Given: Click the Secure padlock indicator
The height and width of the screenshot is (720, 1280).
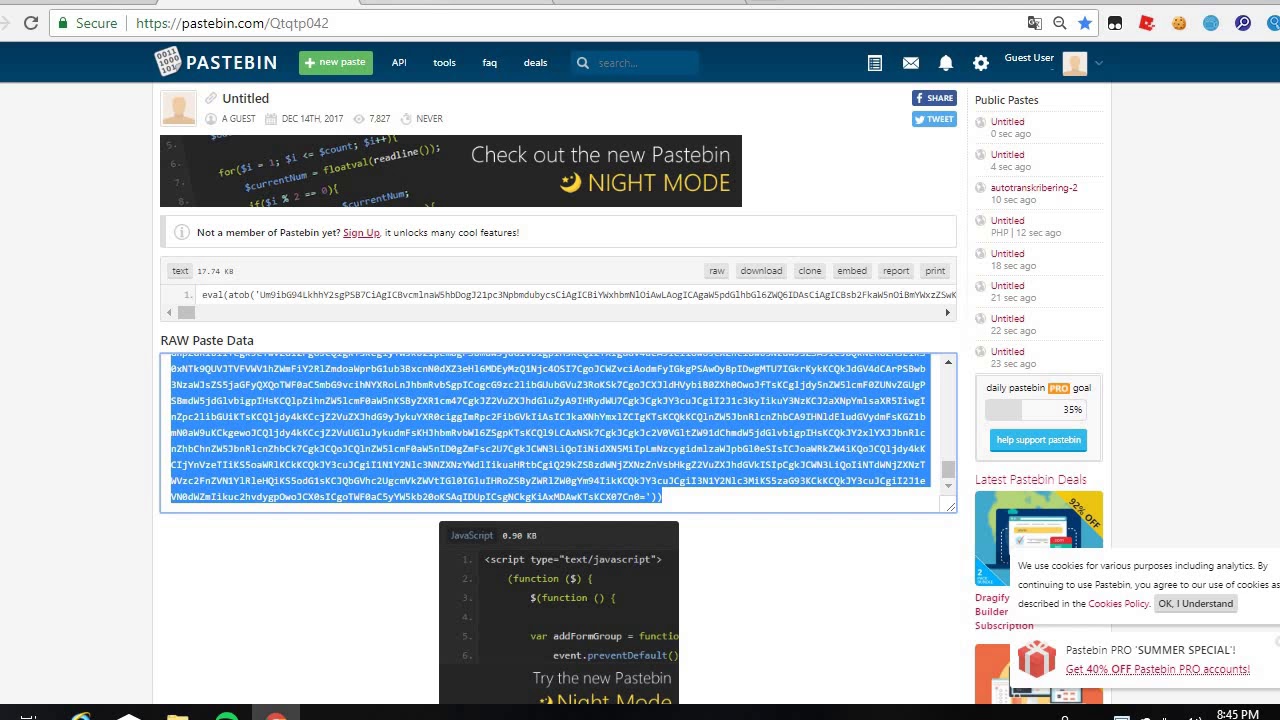Looking at the screenshot, I should (x=88, y=23).
